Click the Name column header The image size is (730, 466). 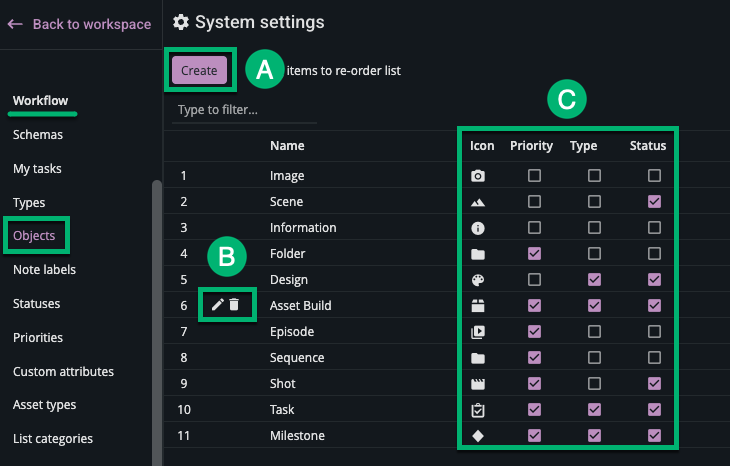tap(287, 146)
